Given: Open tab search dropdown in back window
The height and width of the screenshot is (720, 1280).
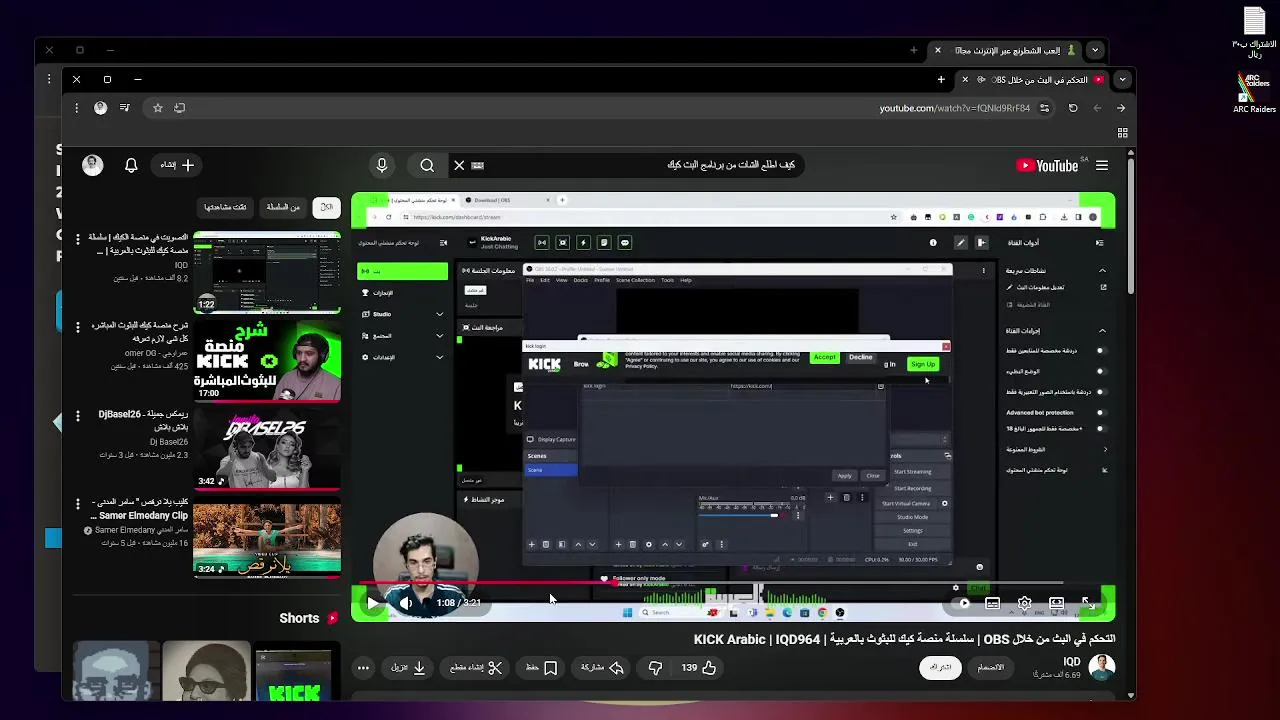Looking at the screenshot, I should pyautogui.click(x=1095, y=50).
